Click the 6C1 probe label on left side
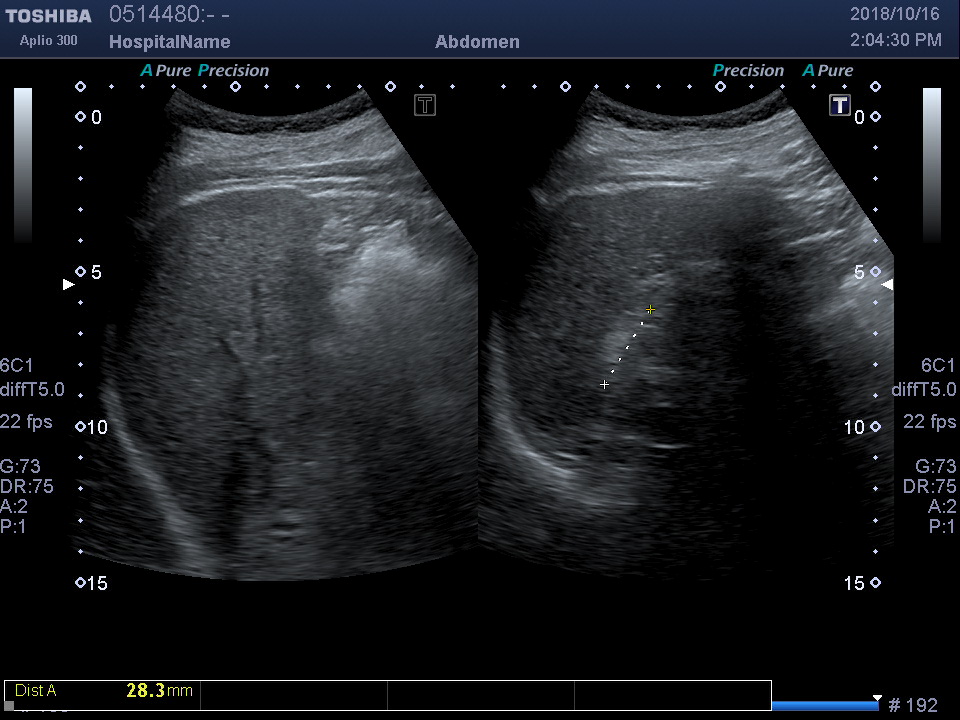This screenshot has height=720, width=960. 17,366
